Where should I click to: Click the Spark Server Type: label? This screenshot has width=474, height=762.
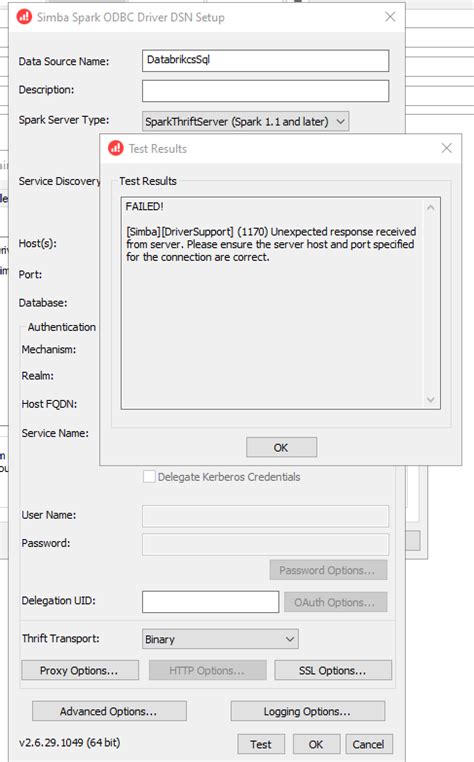point(64,120)
